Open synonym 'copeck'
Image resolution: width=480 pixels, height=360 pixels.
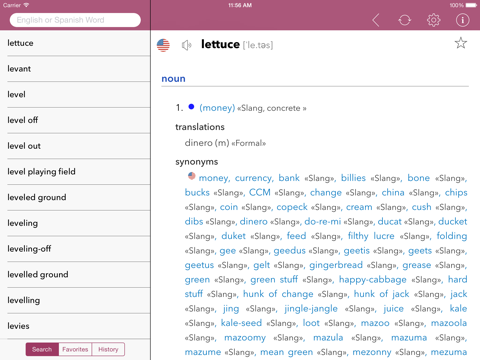[292, 207]
